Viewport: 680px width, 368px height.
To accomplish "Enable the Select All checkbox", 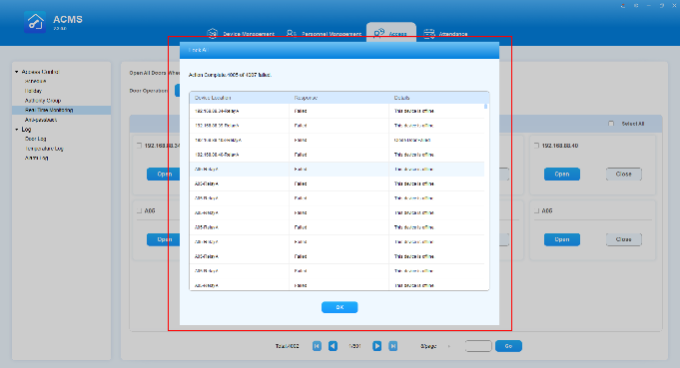I will pyautogui.click(x=611, y=124).
